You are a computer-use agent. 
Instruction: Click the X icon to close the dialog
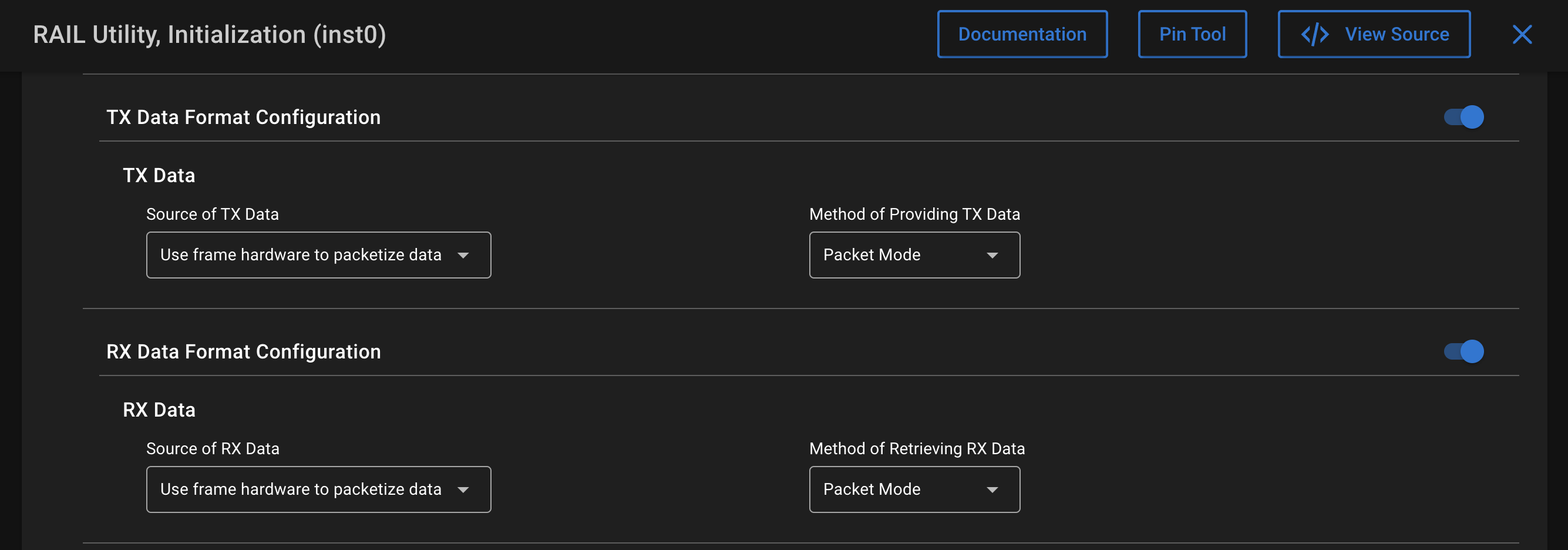click(1522, 35)
